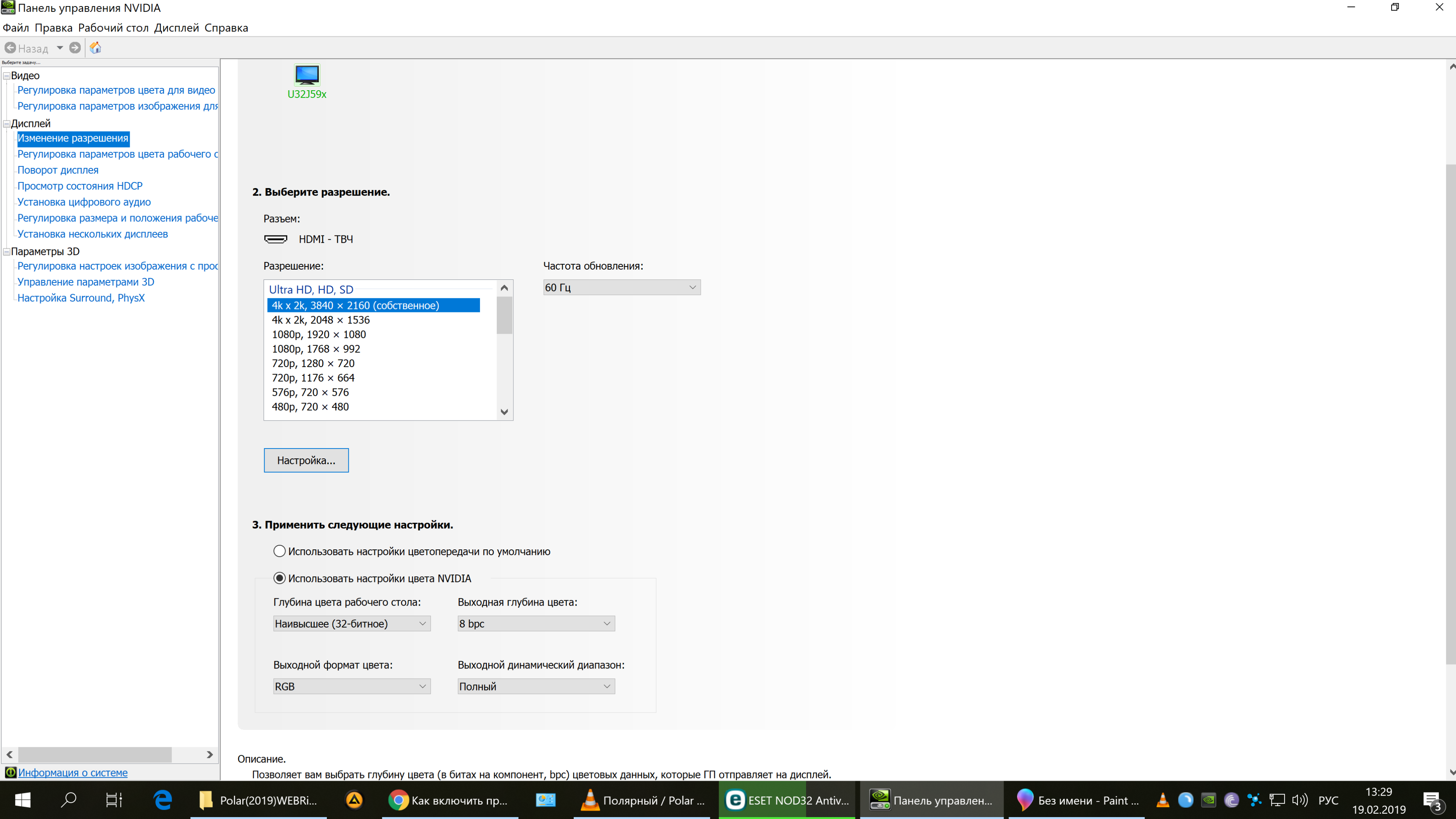Click the resolution list scrollbar thumb

point(504,315)
